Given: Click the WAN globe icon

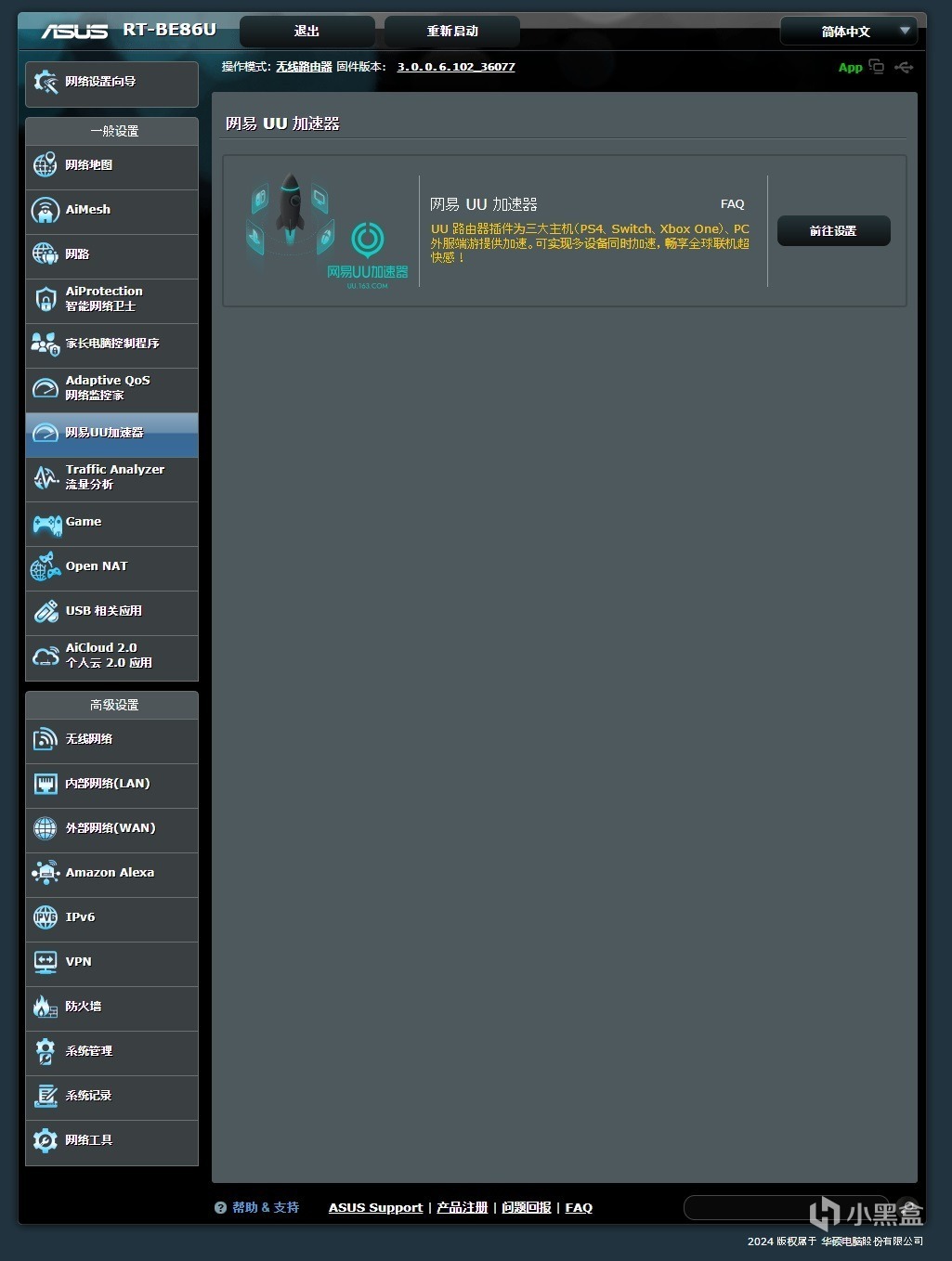Looking at the screenshot, I should point(46,828).
